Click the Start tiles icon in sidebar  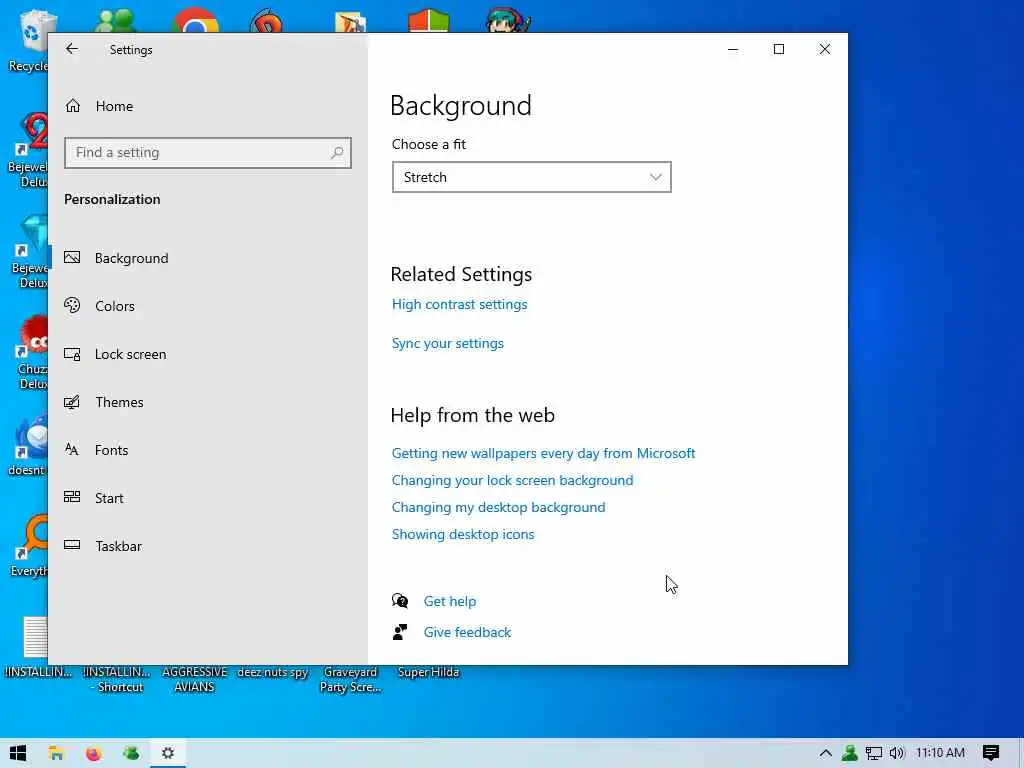click(72, 497)
